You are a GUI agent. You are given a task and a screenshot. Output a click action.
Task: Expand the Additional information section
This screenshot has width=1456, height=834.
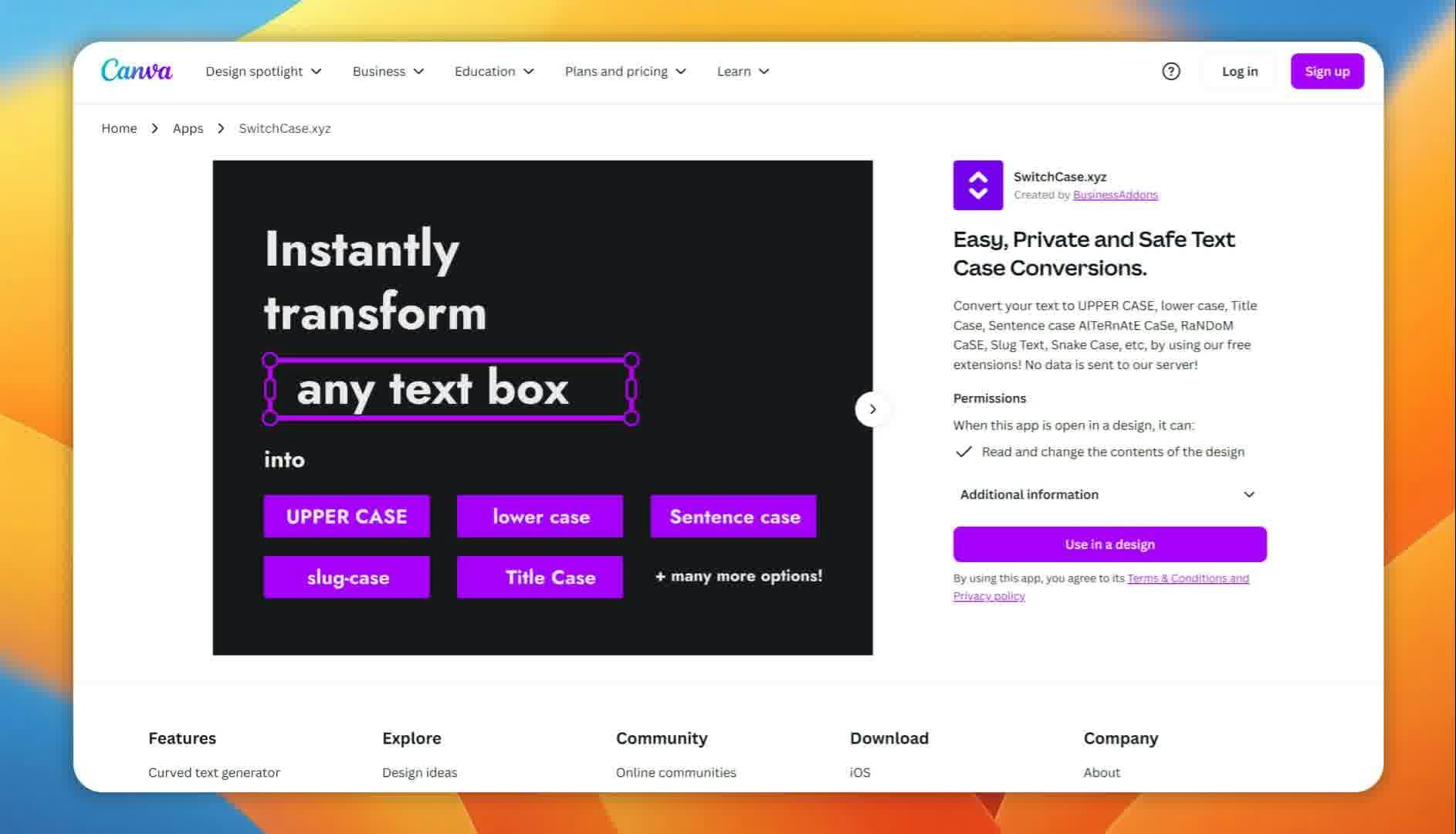(1109, 494)
